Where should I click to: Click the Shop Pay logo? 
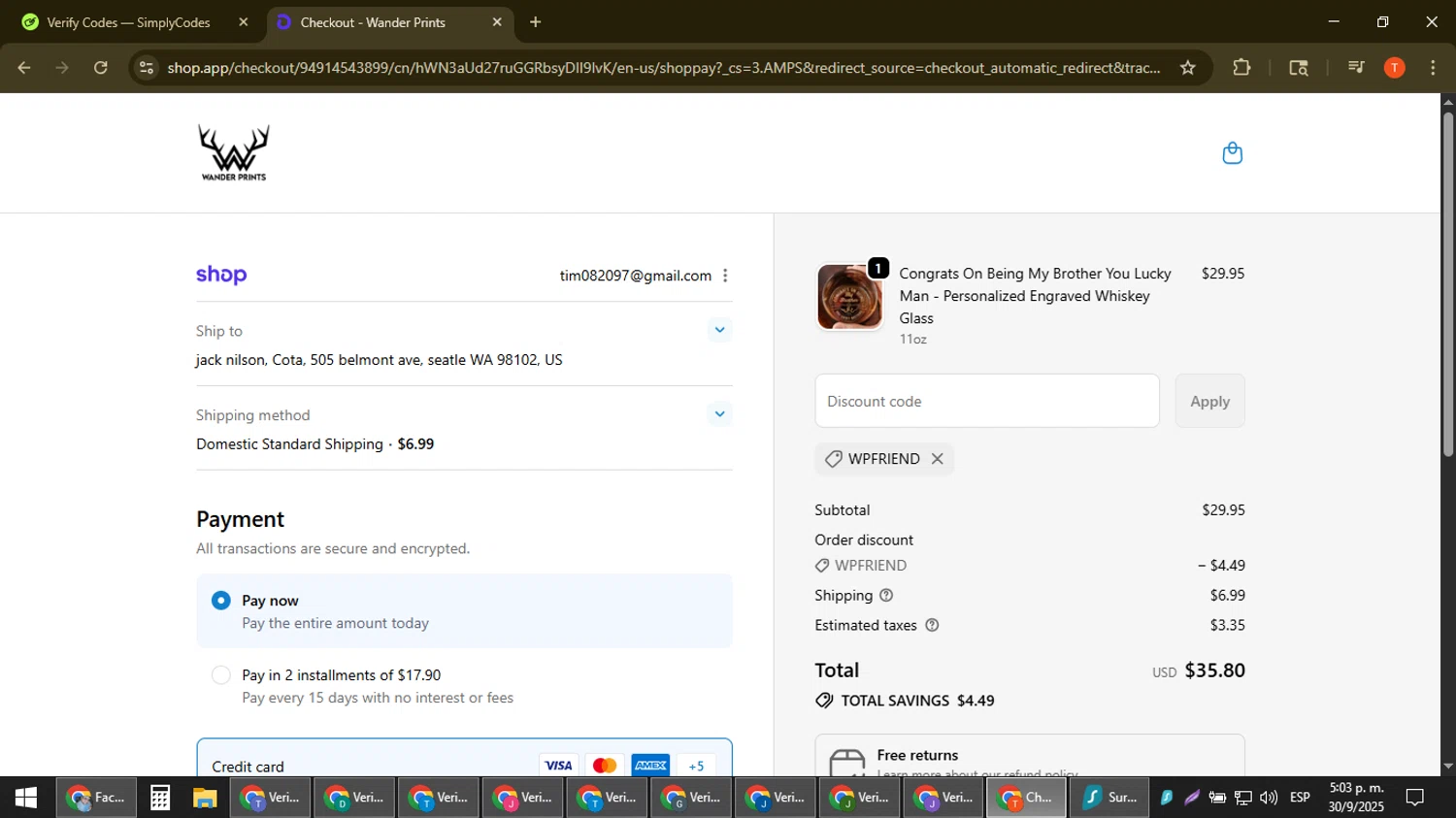[221, 276]
